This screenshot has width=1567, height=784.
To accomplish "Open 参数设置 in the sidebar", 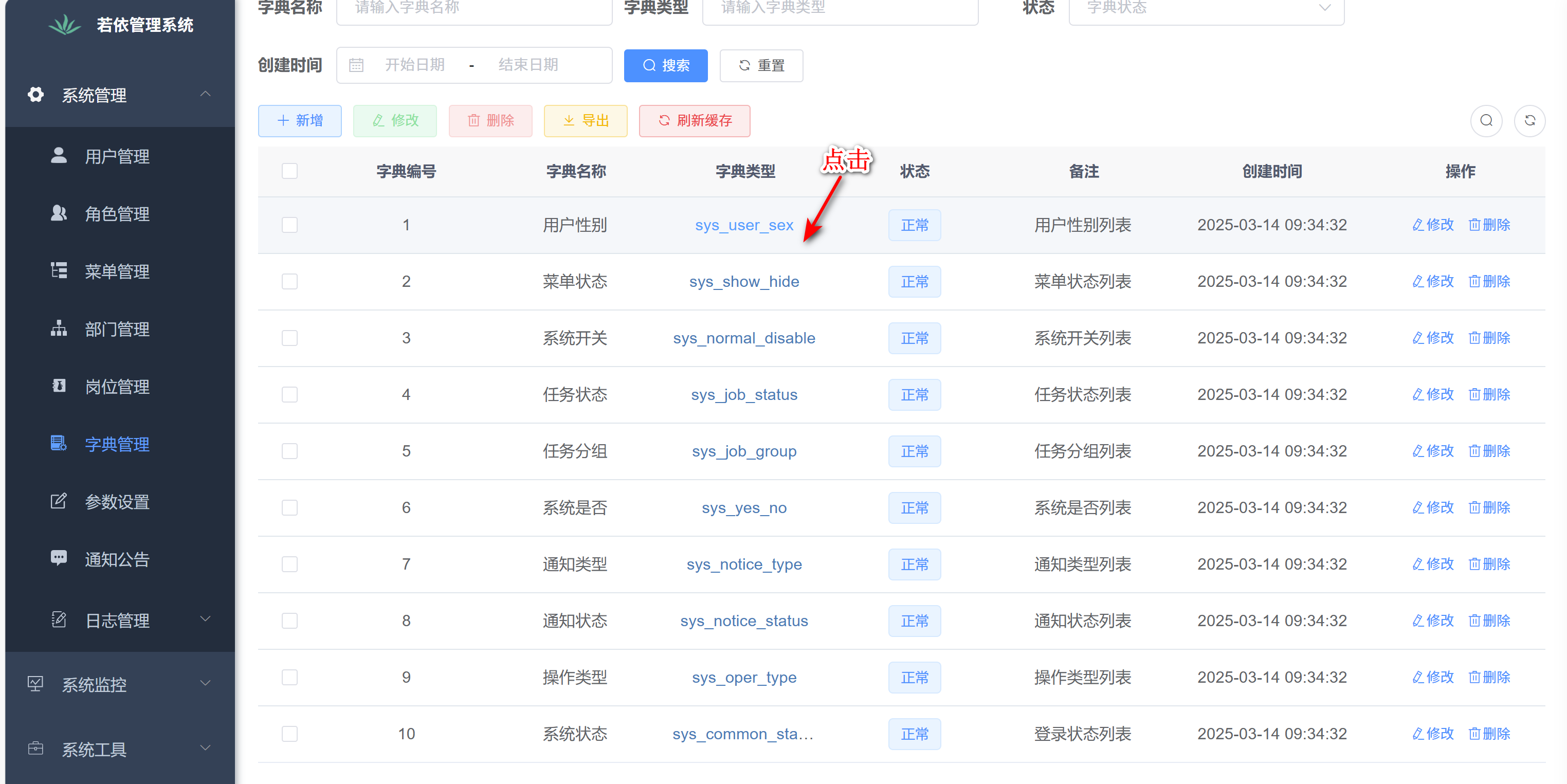I will 117,502.
